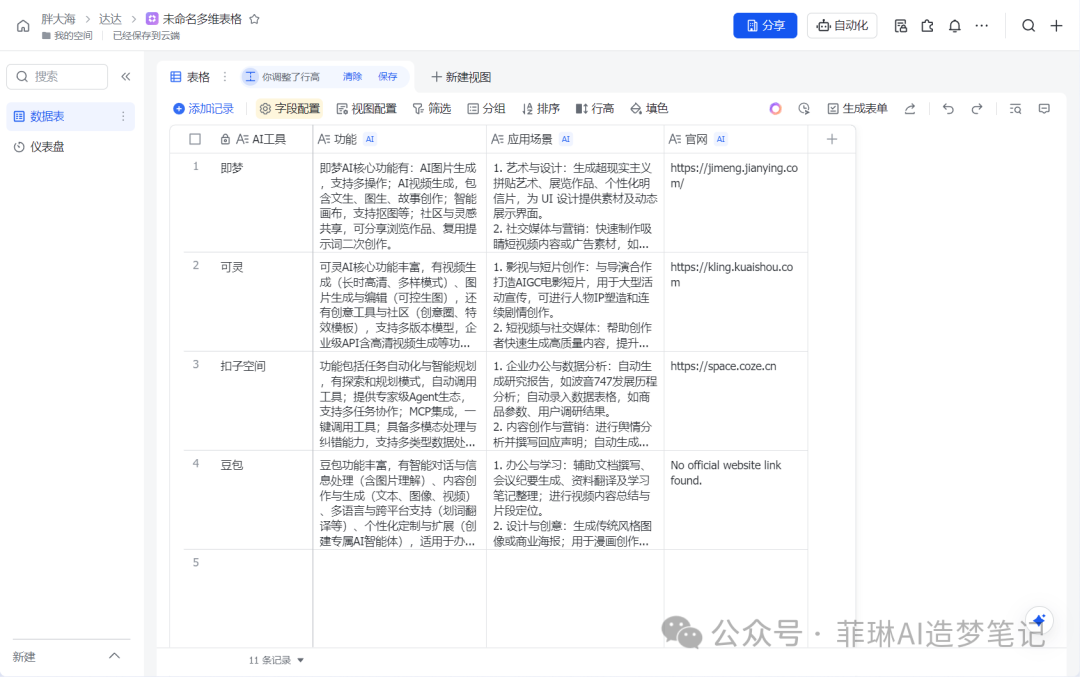Open the 筛选 filter tool
The width and height of the screenshot is (1080, 677).
(432, 109)
